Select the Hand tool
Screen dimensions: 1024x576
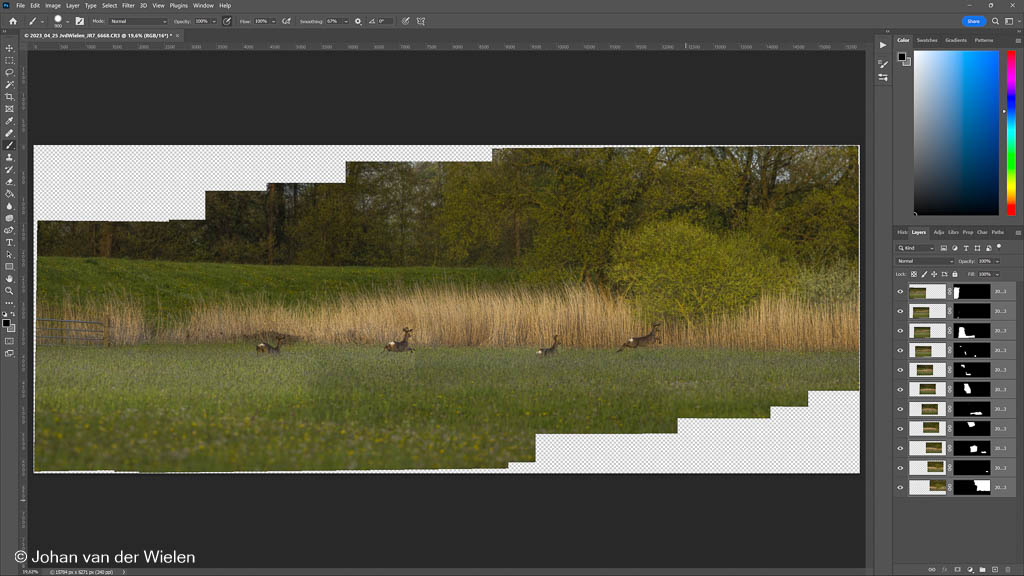click(10, 279)
